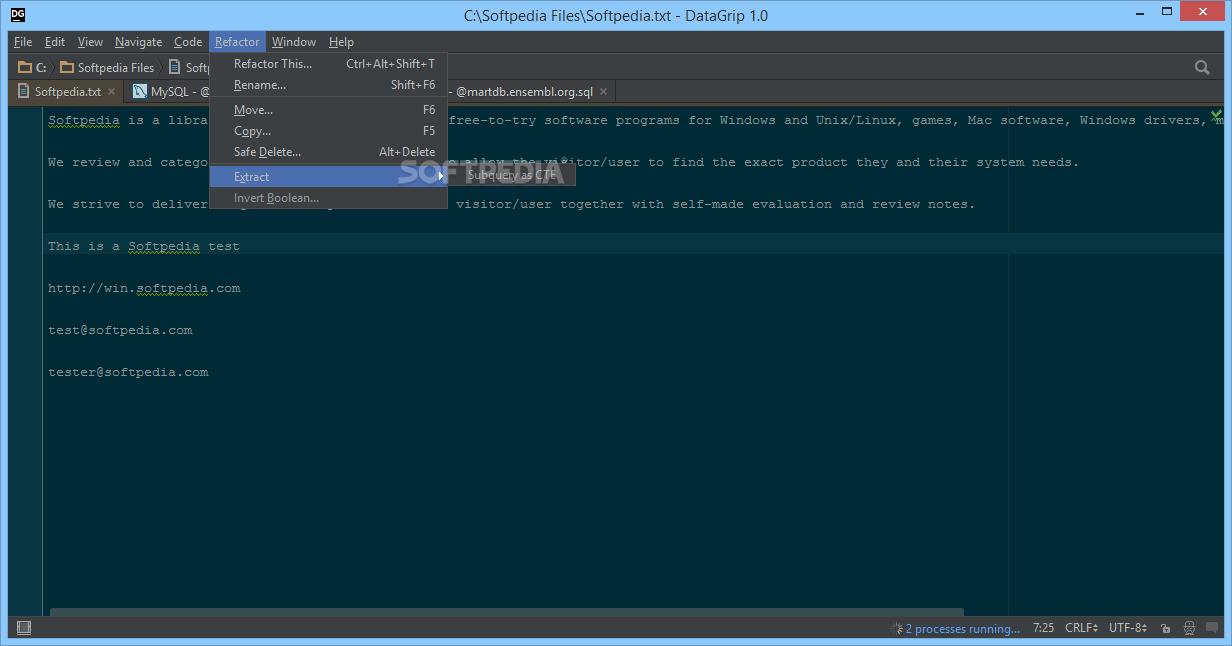
Task: Open the notifications speech bubble icon
Action: pos(1212,629)
